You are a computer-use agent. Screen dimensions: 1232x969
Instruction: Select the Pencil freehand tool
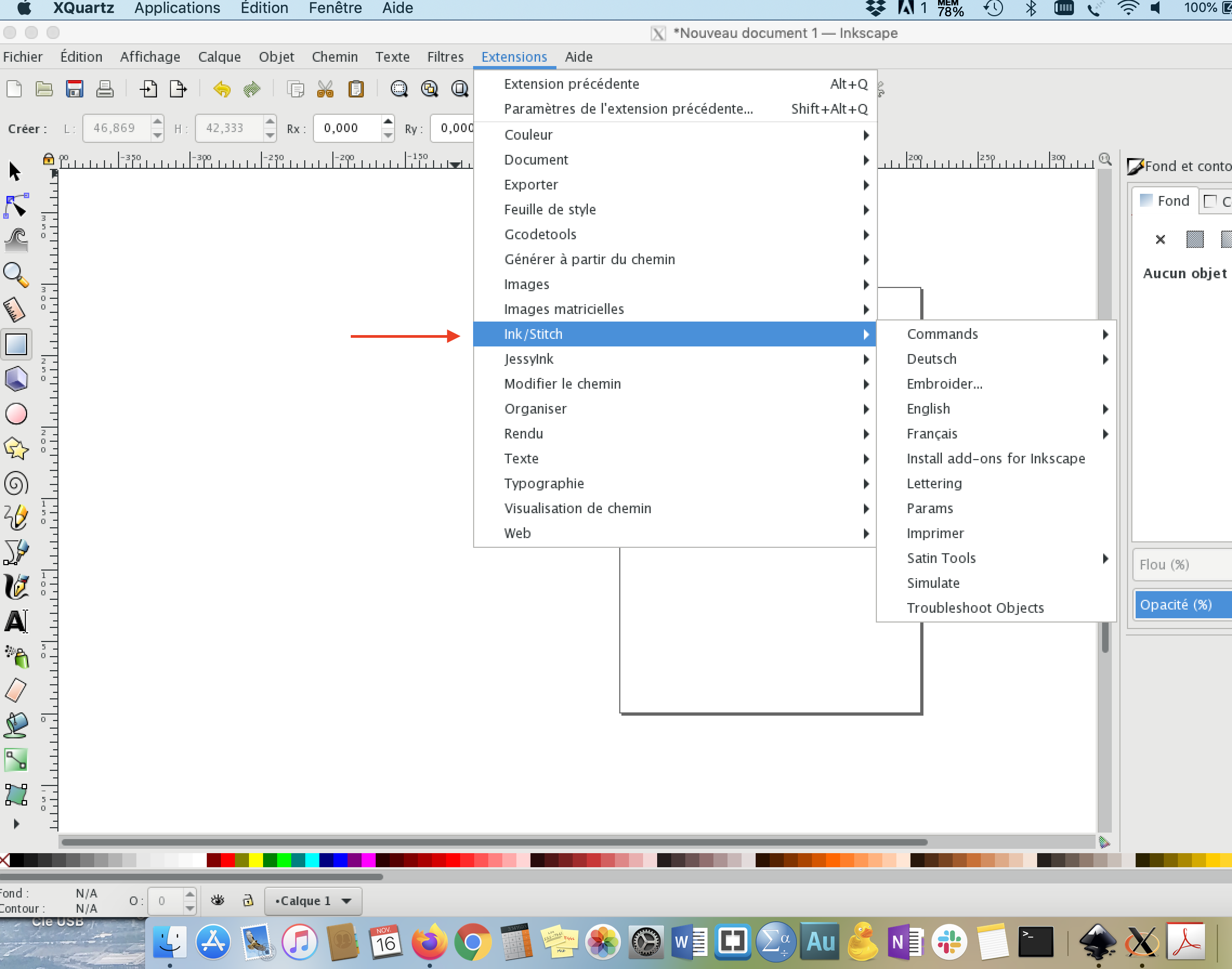tap(16, 518)
